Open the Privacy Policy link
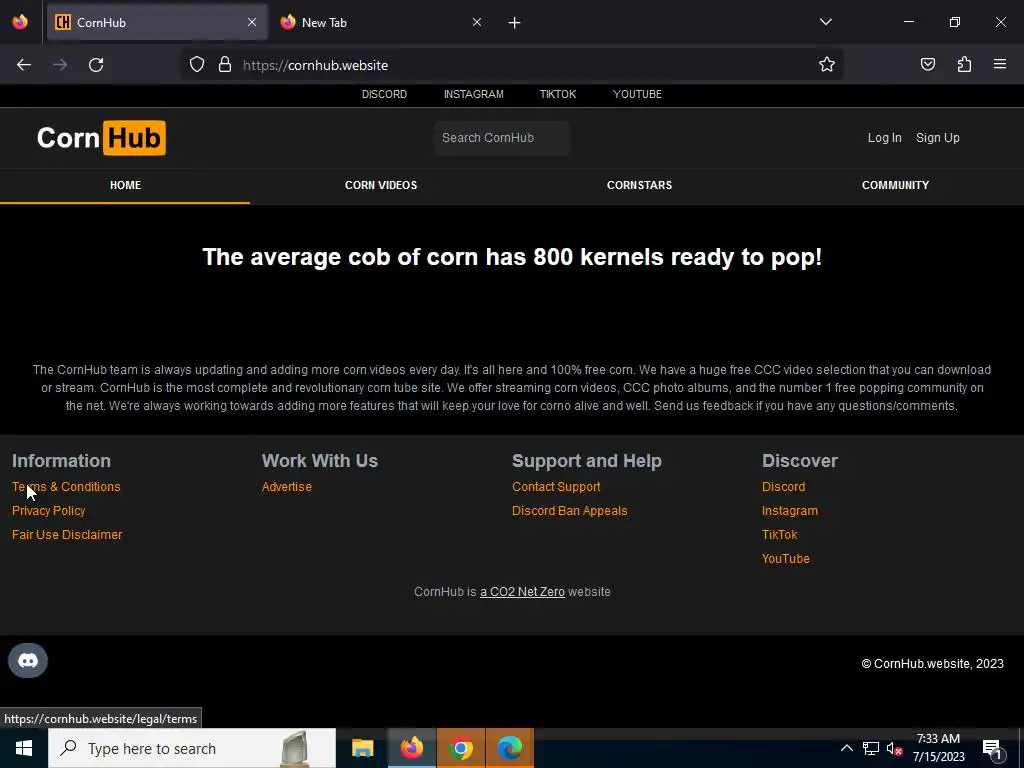Image resolution: width=1024 pixels, height=768 pixels. click(x=48, y=511)
